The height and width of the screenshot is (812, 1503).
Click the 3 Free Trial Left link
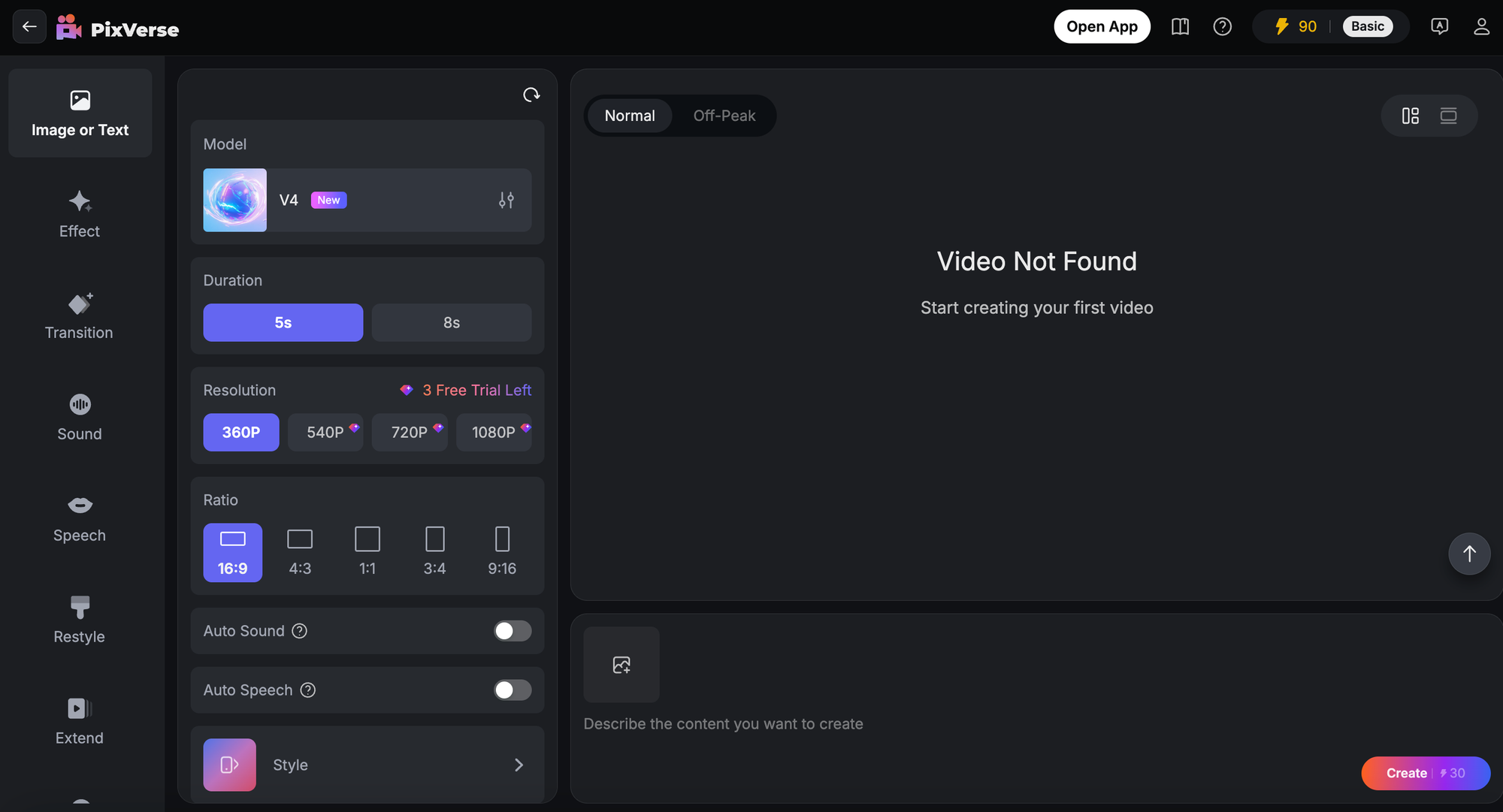pos(466,390)
